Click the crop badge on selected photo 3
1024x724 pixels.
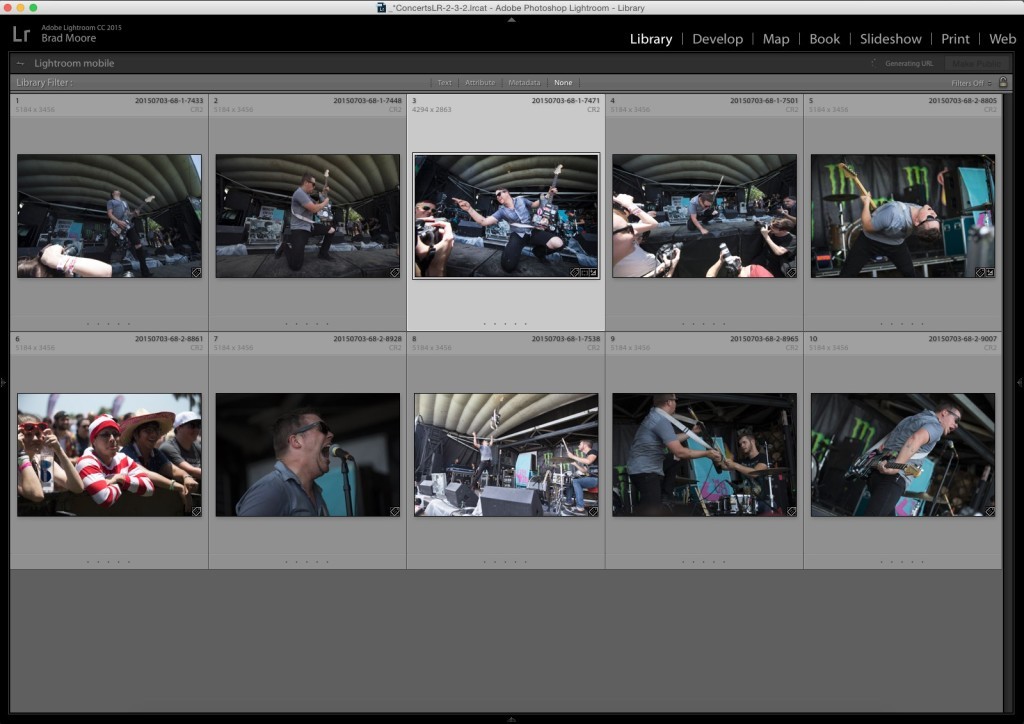point(584,272)
